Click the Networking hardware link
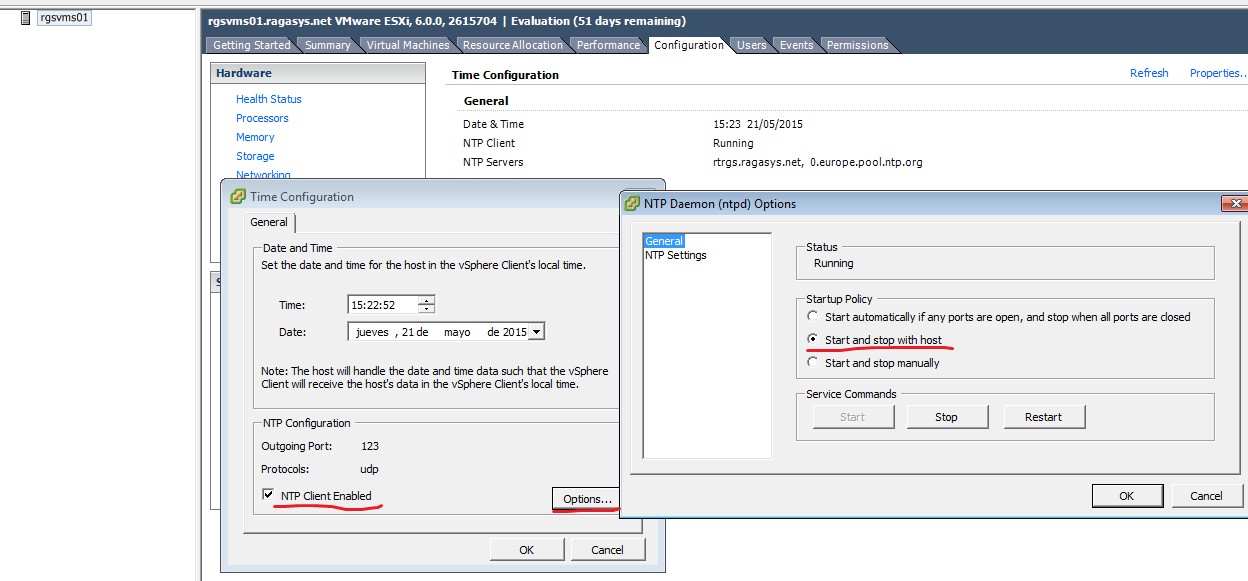This screenshot has width=1248, height=581. point(263,175)
